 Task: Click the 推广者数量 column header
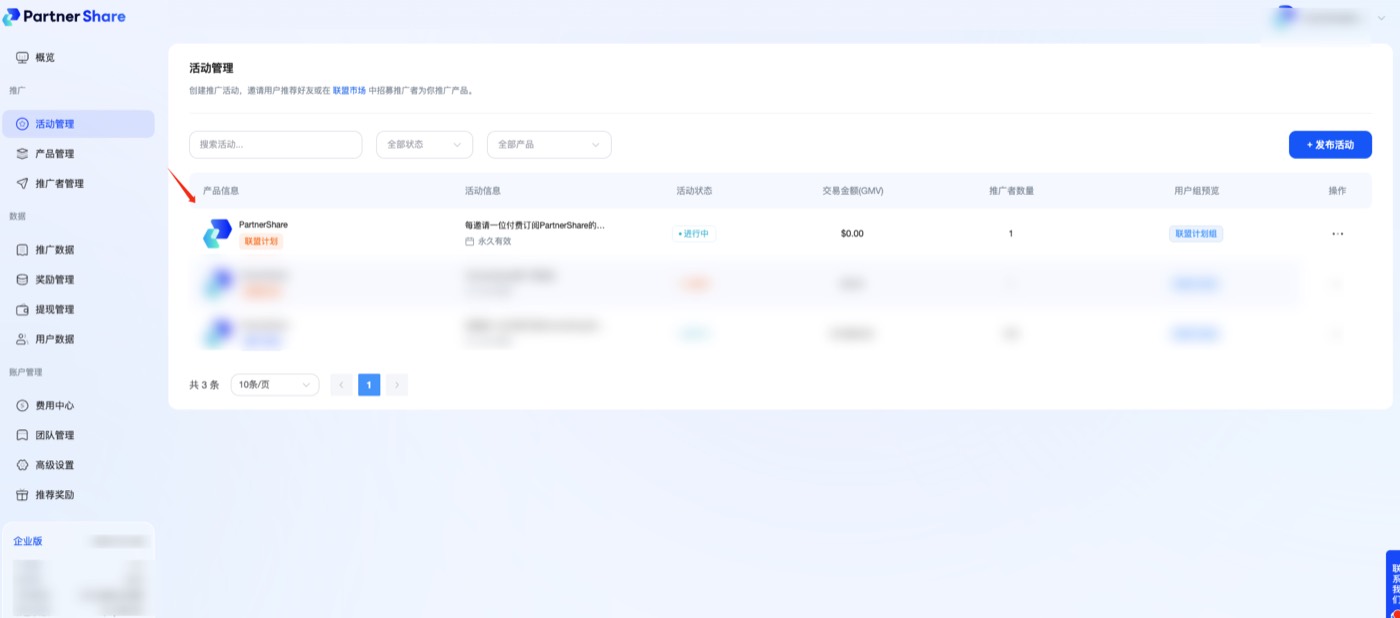click(x=1011, y=191)
